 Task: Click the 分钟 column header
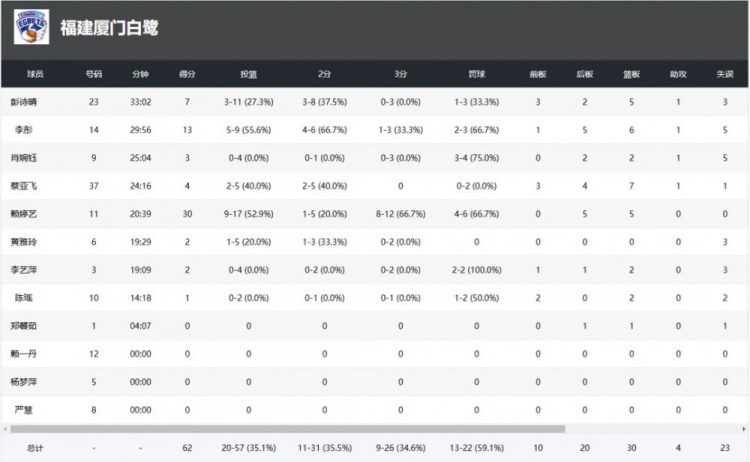[140, 74]
